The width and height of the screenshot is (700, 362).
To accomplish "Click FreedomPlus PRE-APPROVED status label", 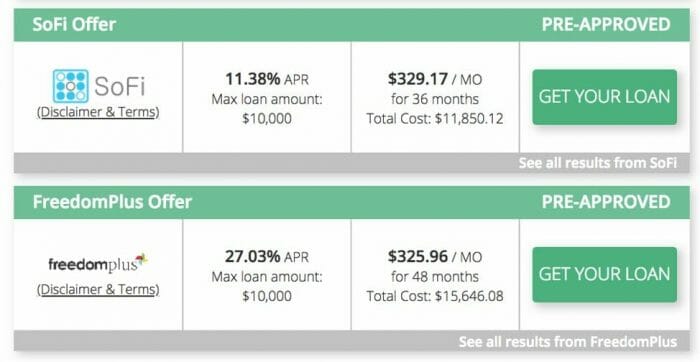I will (x=606, y=202).
